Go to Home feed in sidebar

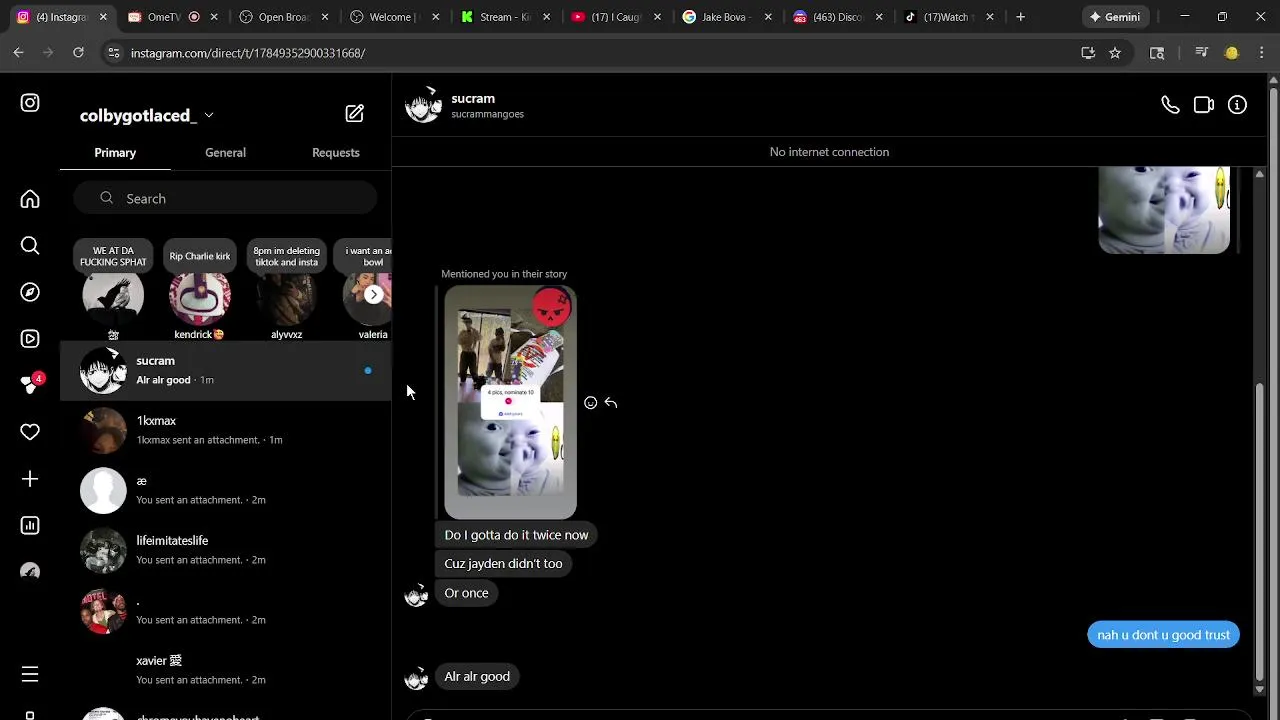coord(30,199)
